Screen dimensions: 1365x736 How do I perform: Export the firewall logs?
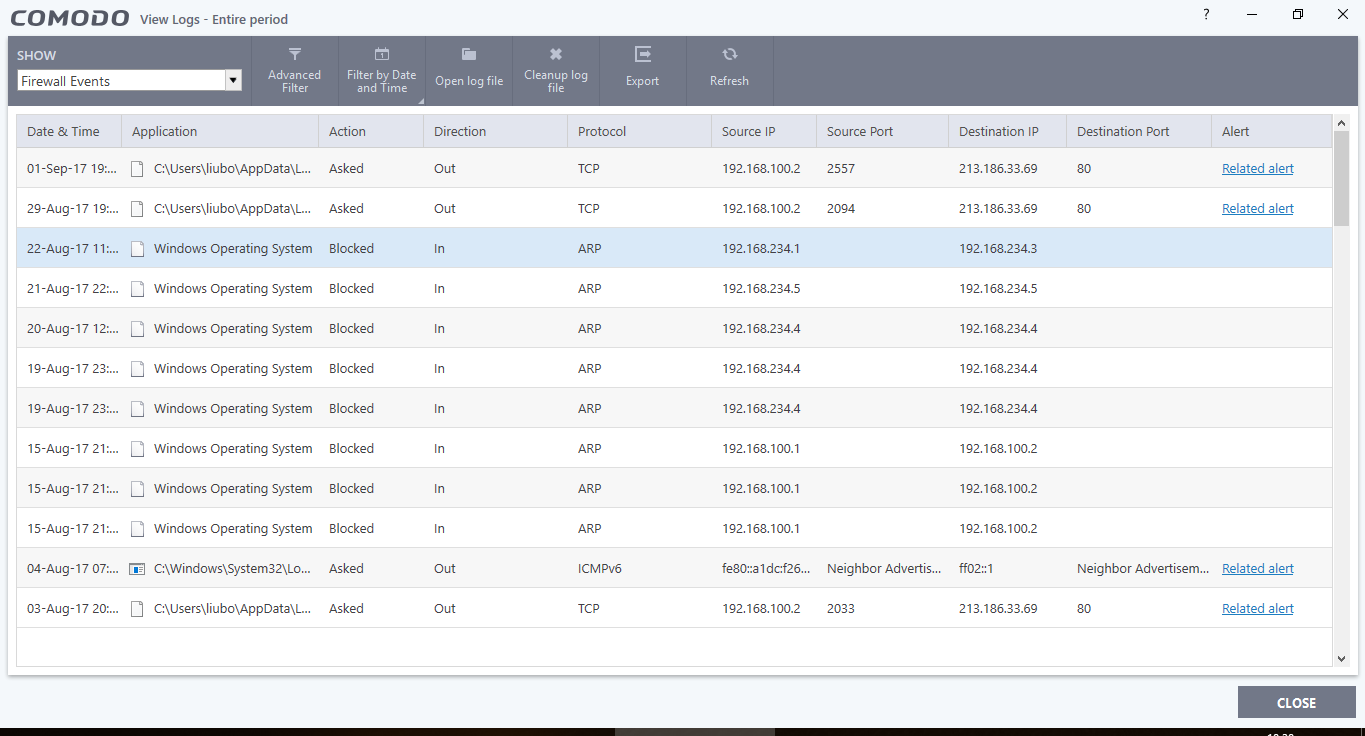[x=643, y=71]
